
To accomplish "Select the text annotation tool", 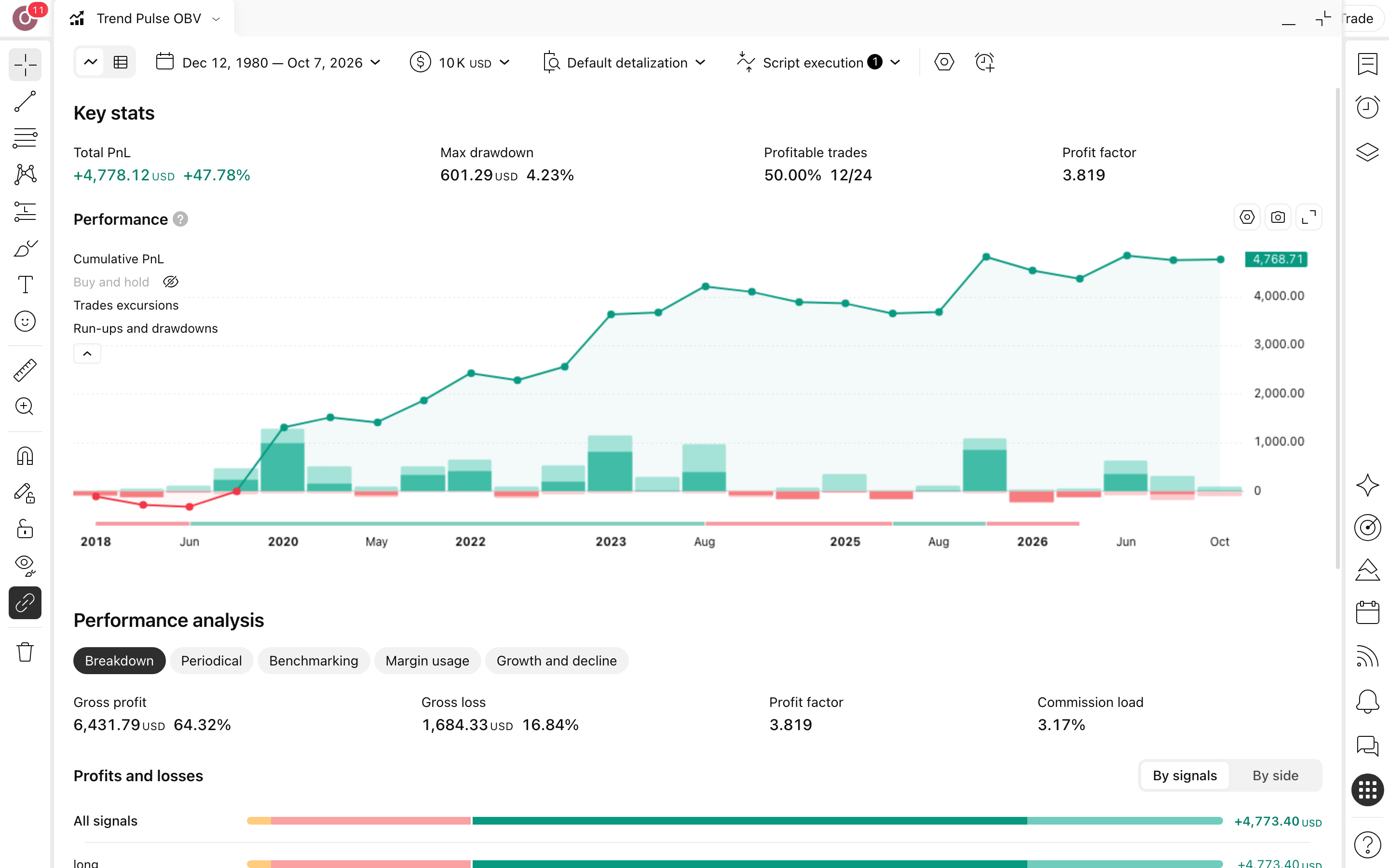I will click(x=25, y=285).
